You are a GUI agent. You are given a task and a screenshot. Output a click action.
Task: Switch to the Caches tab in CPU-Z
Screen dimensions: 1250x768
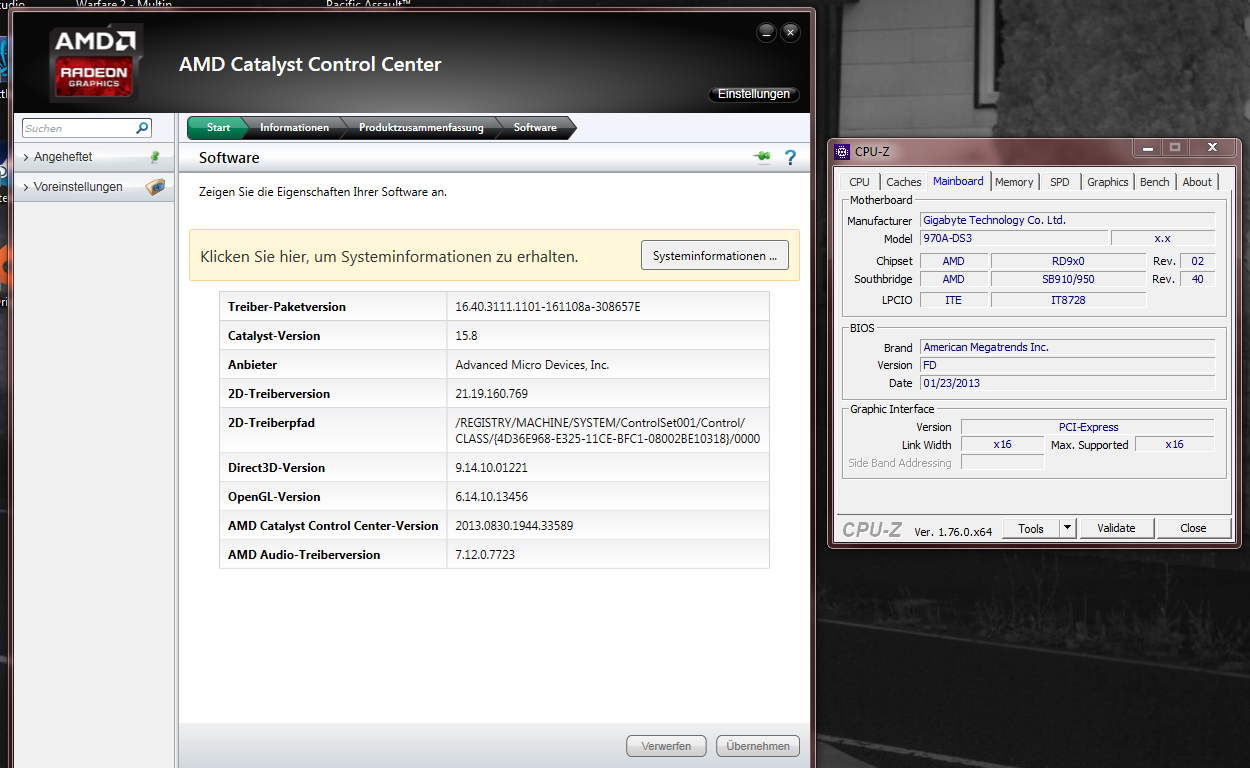[x=904, y=182]
